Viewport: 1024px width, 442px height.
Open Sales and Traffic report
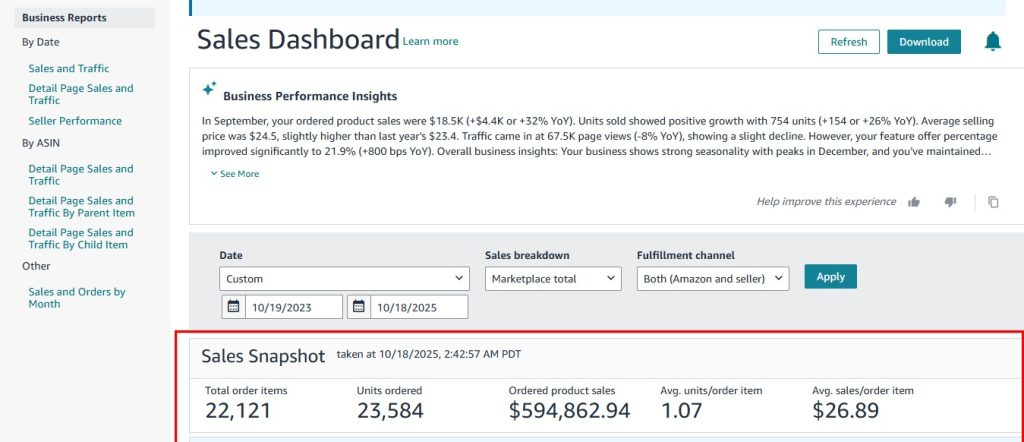[x=69, y=69]
